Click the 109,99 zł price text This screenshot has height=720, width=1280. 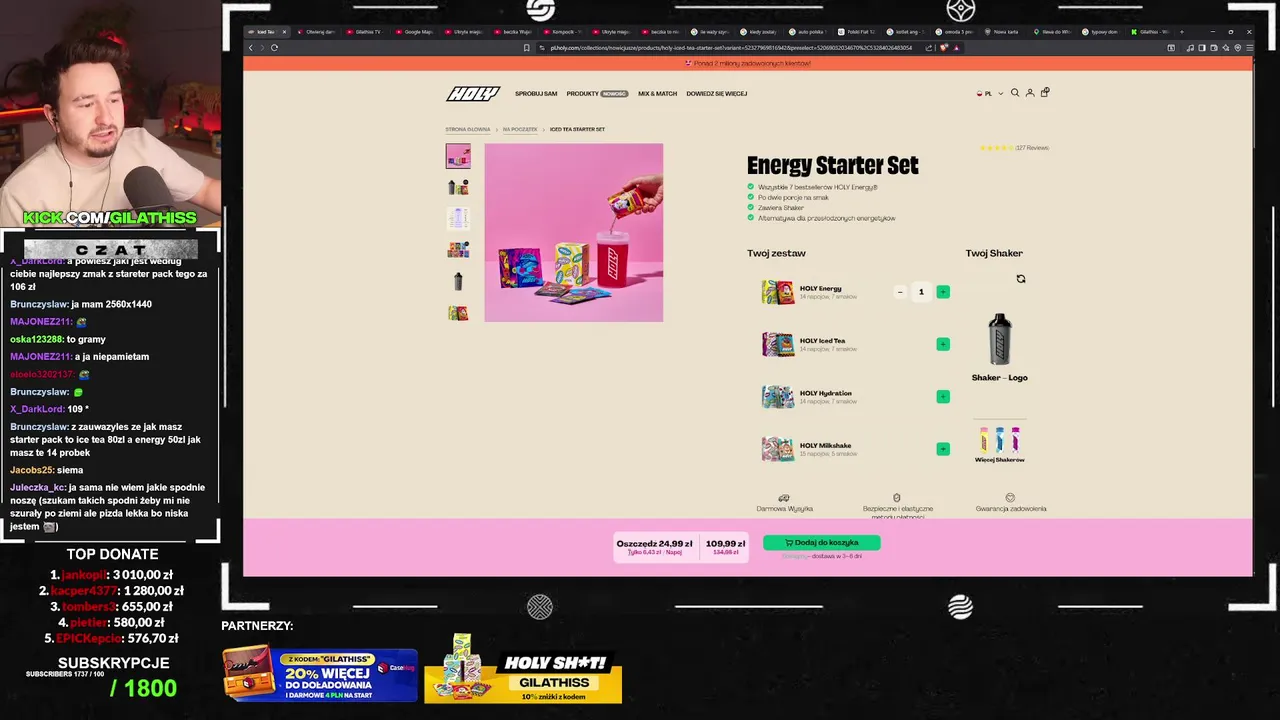click(x=725, y=544)
